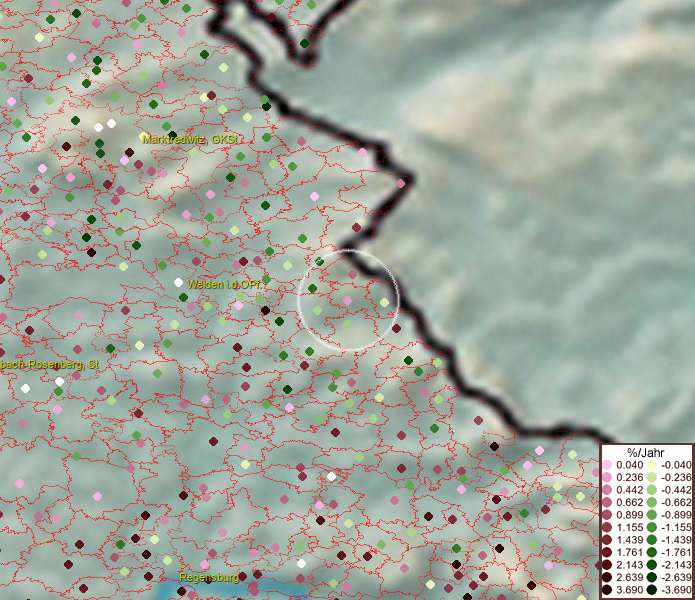Select the -1.439 legend swatch
Image resolution: width=695 pixels, height=600 pixels.
652,540
